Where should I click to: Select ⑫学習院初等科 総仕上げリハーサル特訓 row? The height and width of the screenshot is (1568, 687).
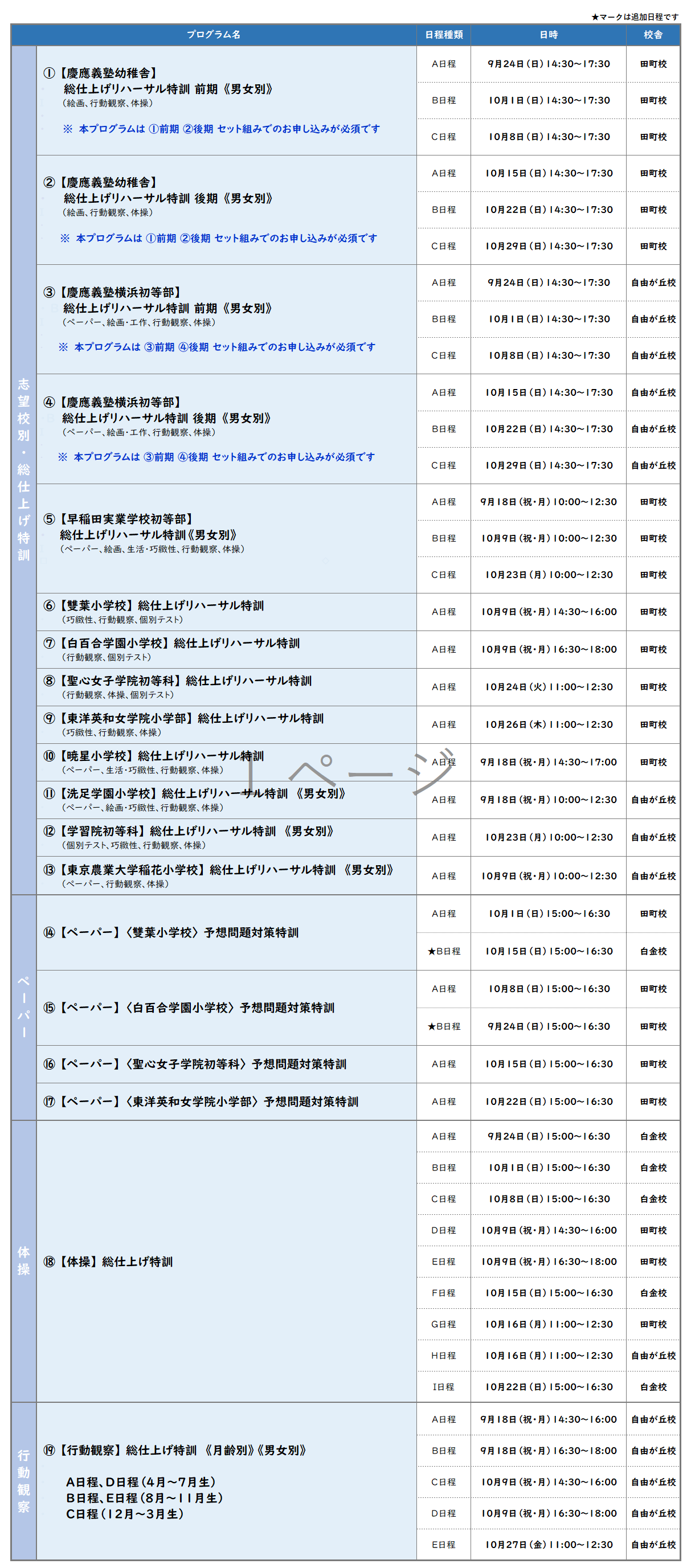(x=226, y=837)
